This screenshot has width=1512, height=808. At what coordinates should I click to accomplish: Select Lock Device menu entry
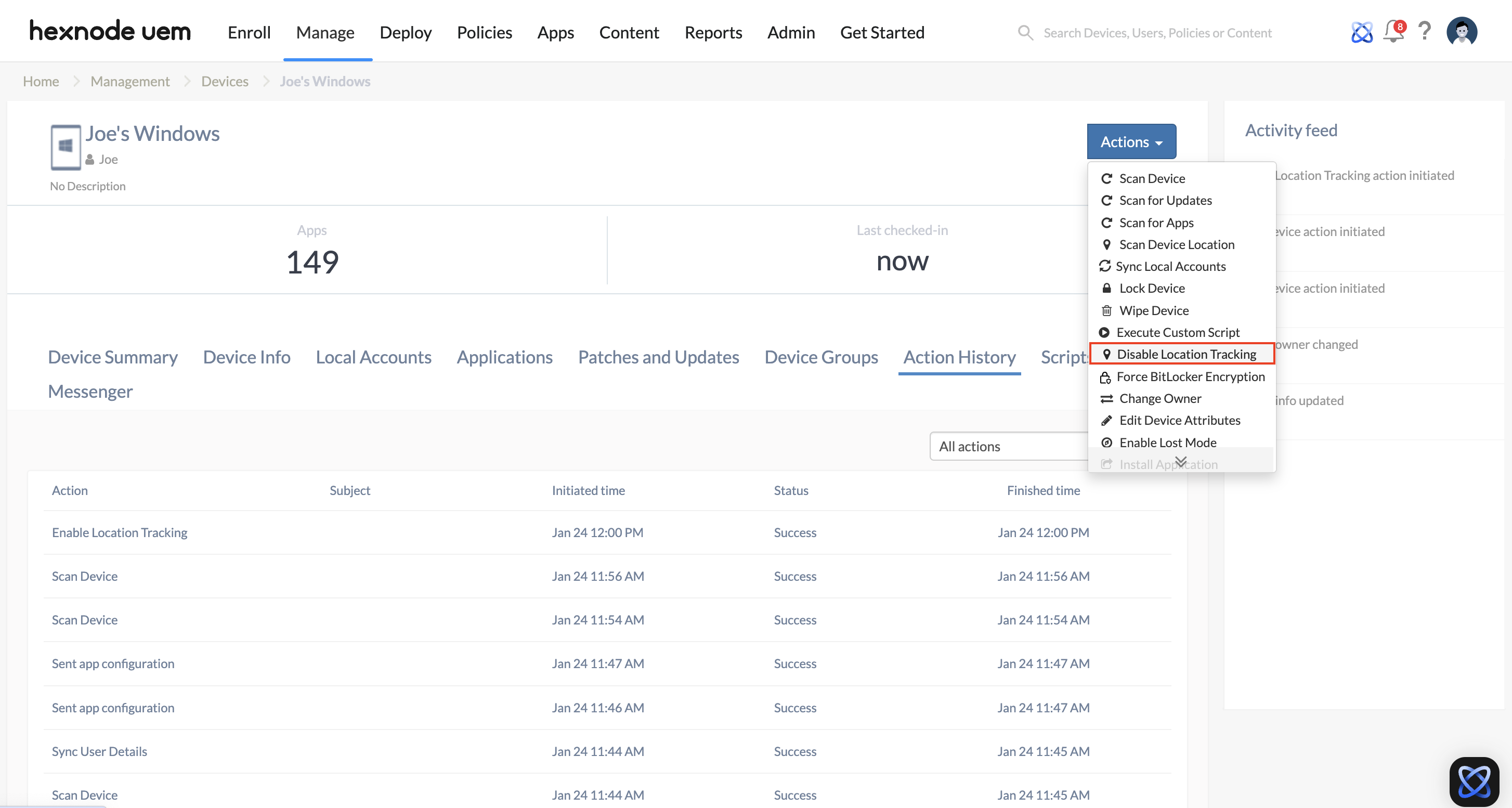pyautogui.click(x=1152, y=288)
